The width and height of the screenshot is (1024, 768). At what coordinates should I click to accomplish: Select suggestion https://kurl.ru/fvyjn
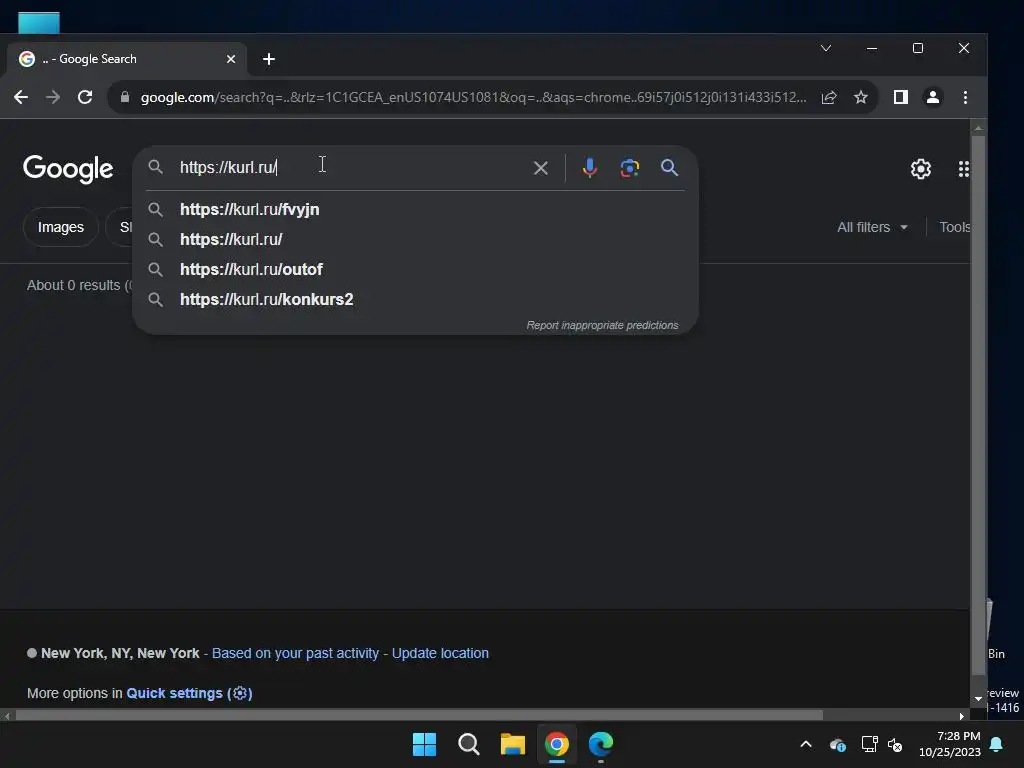pos(415,210)
